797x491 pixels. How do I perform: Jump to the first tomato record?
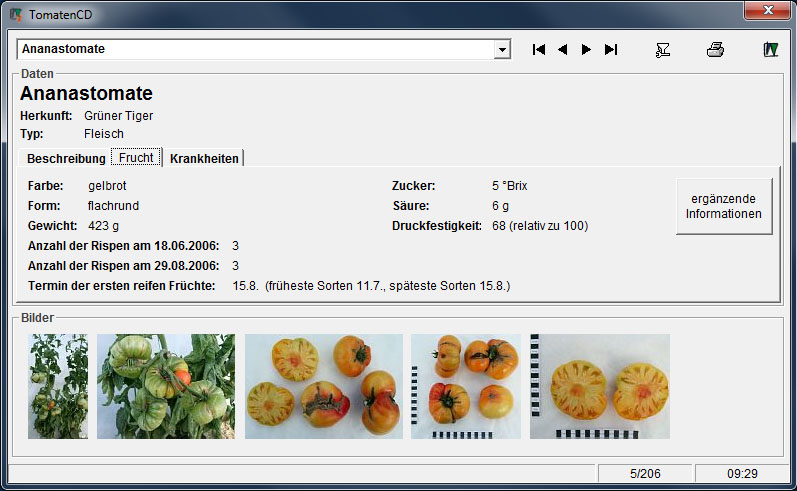[x=539, y=50]
